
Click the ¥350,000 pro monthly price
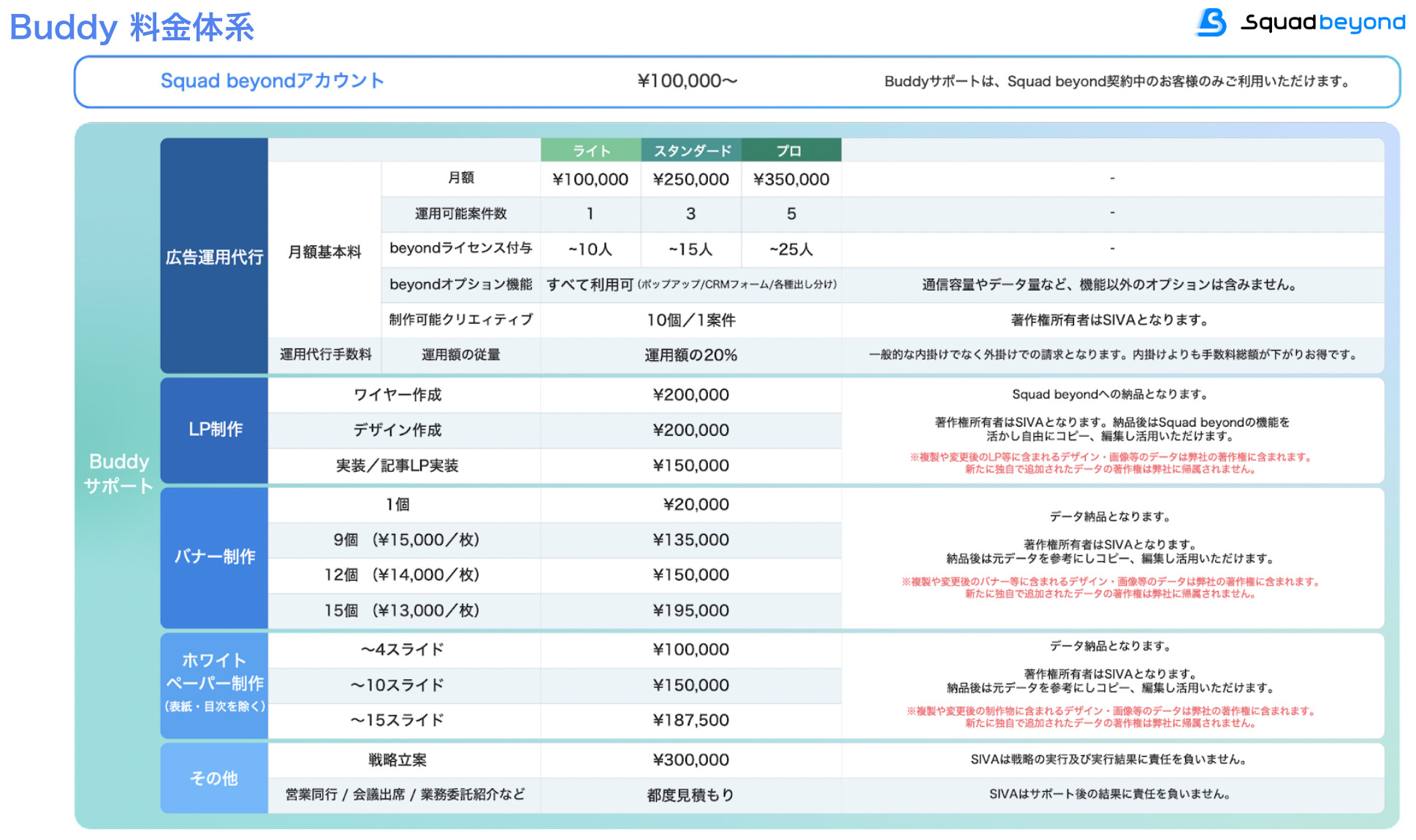791,179
